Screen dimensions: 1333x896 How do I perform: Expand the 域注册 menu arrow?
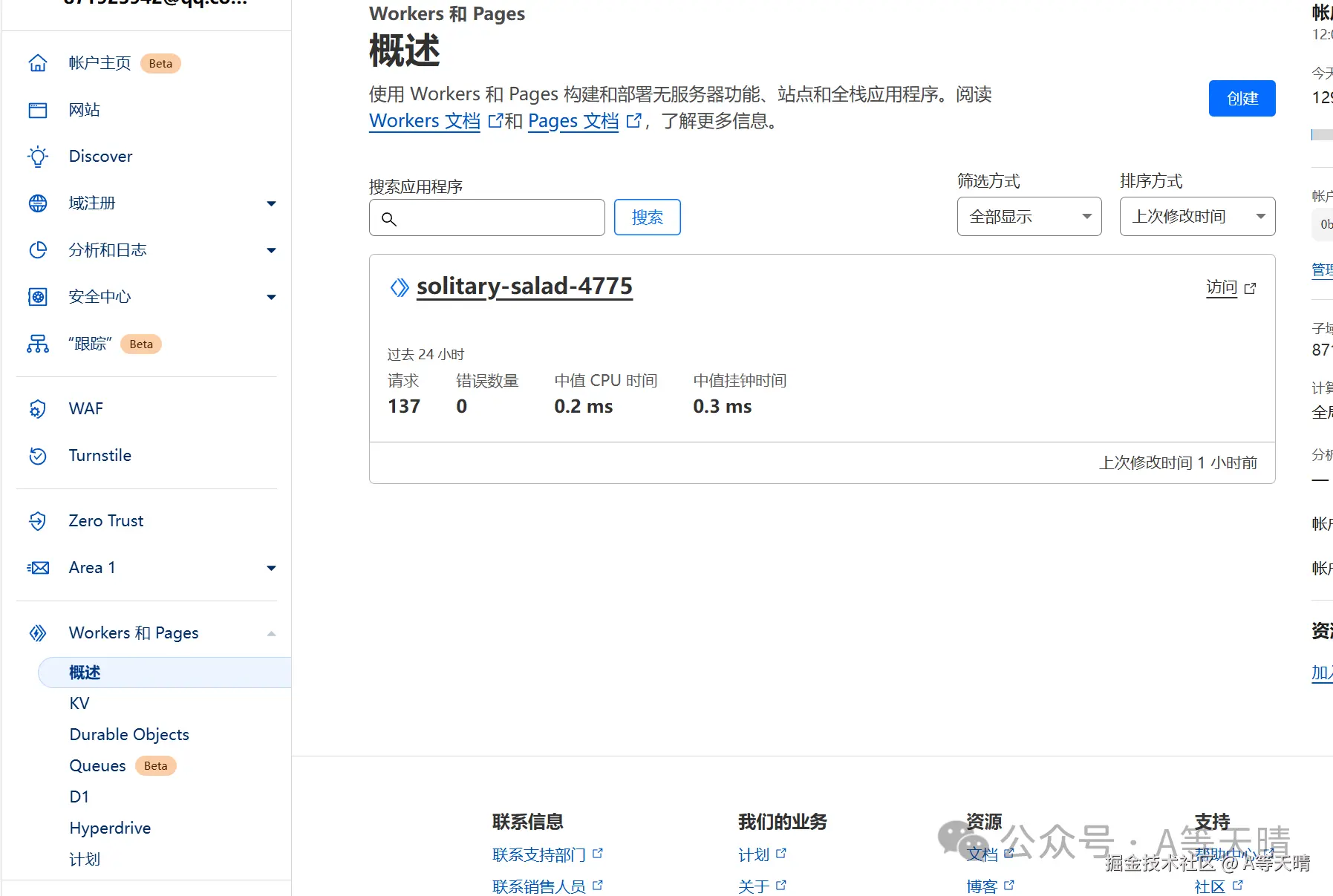pos(271,203)
